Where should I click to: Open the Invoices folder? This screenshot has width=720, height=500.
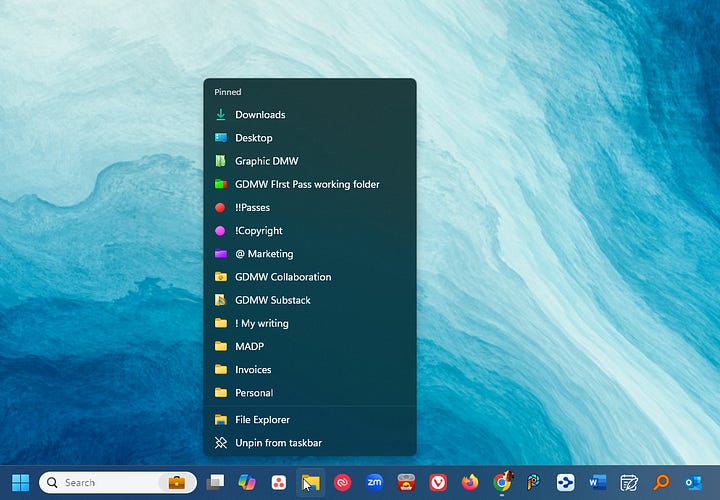tap(310, 370)
